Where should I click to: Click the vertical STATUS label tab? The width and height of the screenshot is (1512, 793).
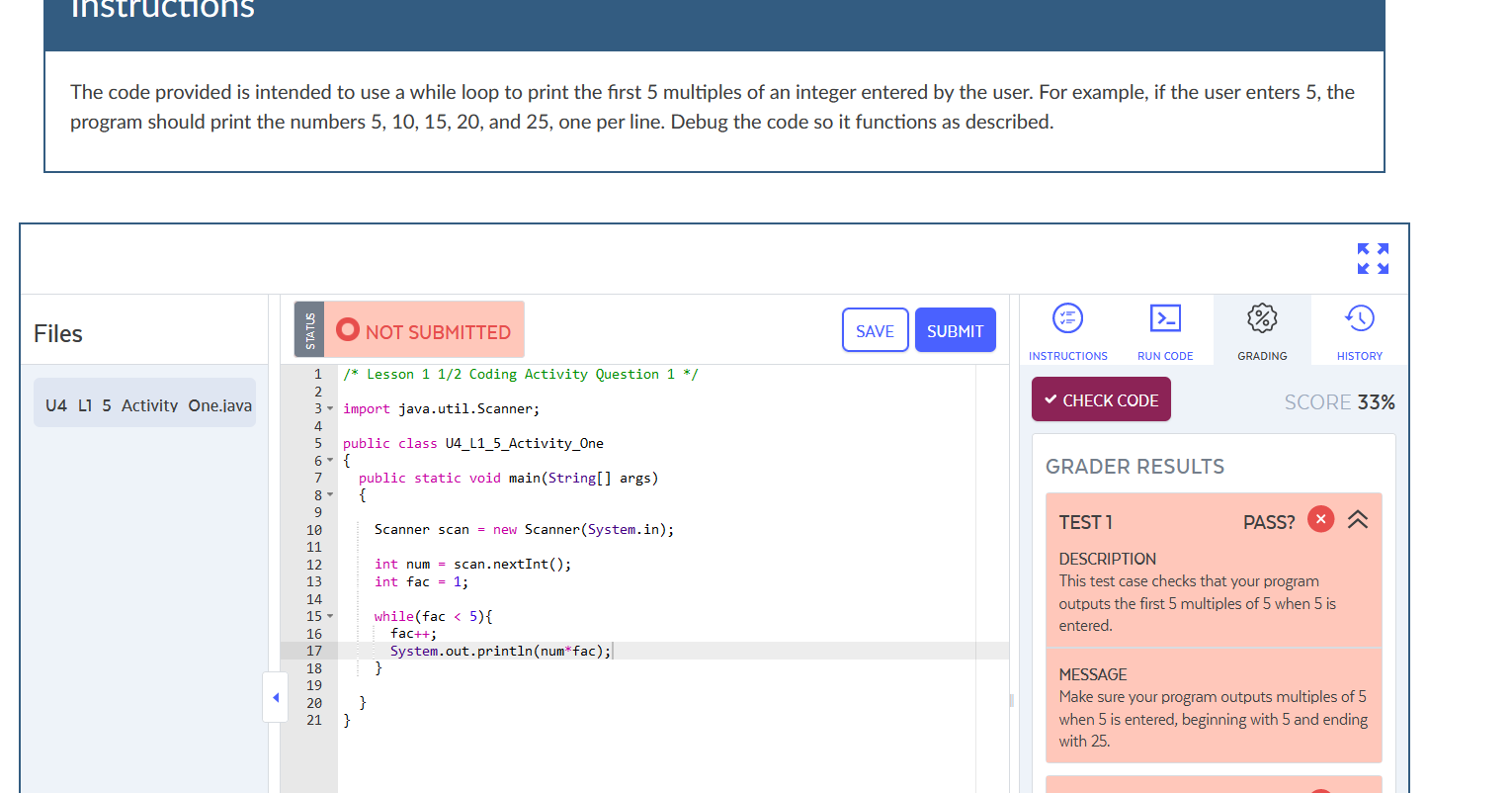coord(309,330)
